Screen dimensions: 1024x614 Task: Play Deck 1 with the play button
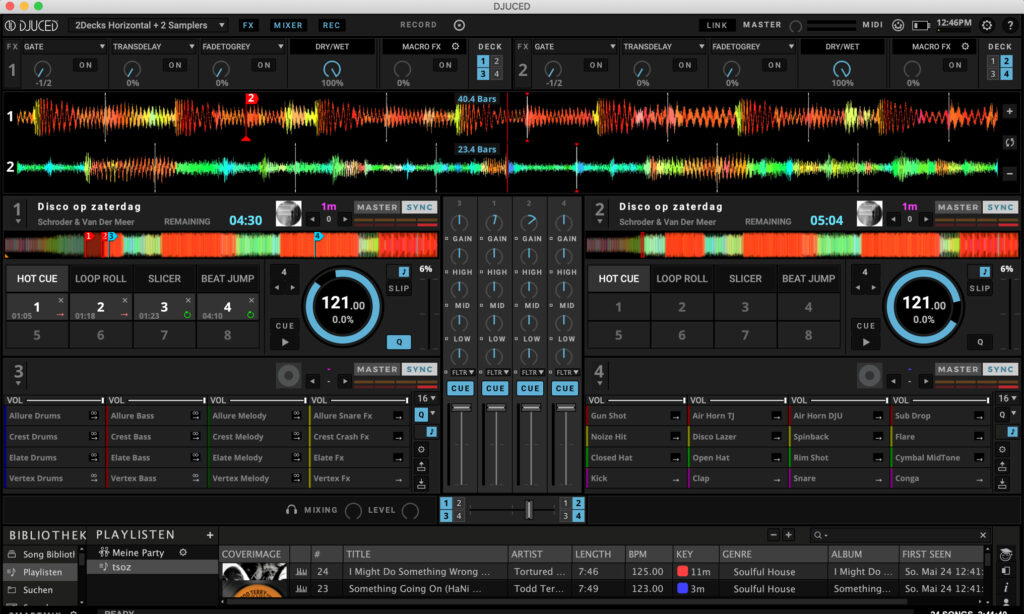tap(285, 342)
